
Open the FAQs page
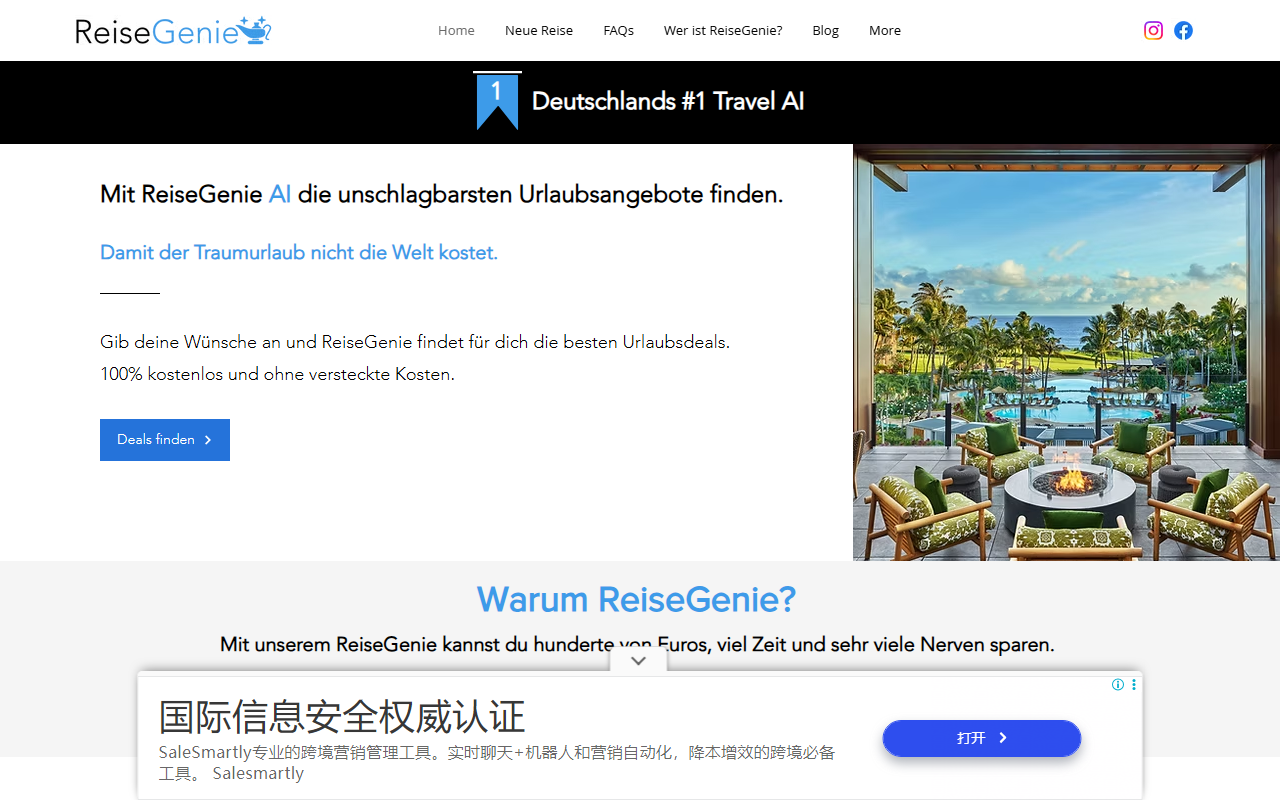click(x=618, y=30)
